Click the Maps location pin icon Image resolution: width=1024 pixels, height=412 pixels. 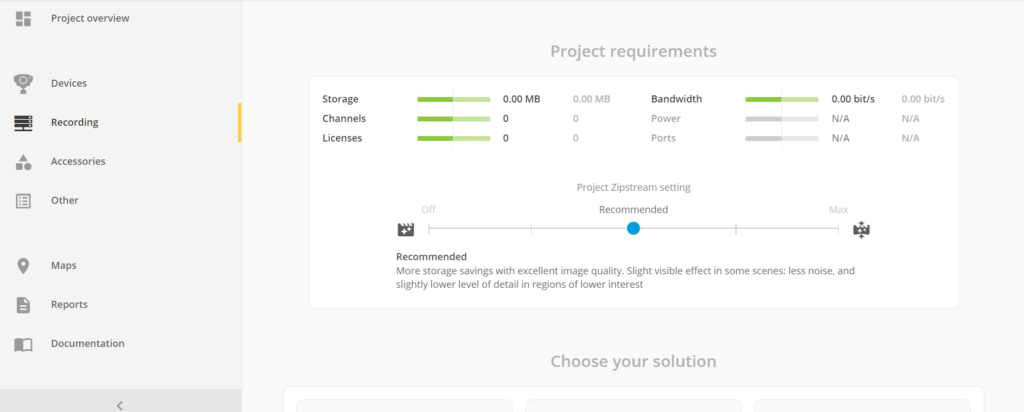coord(24,266)
